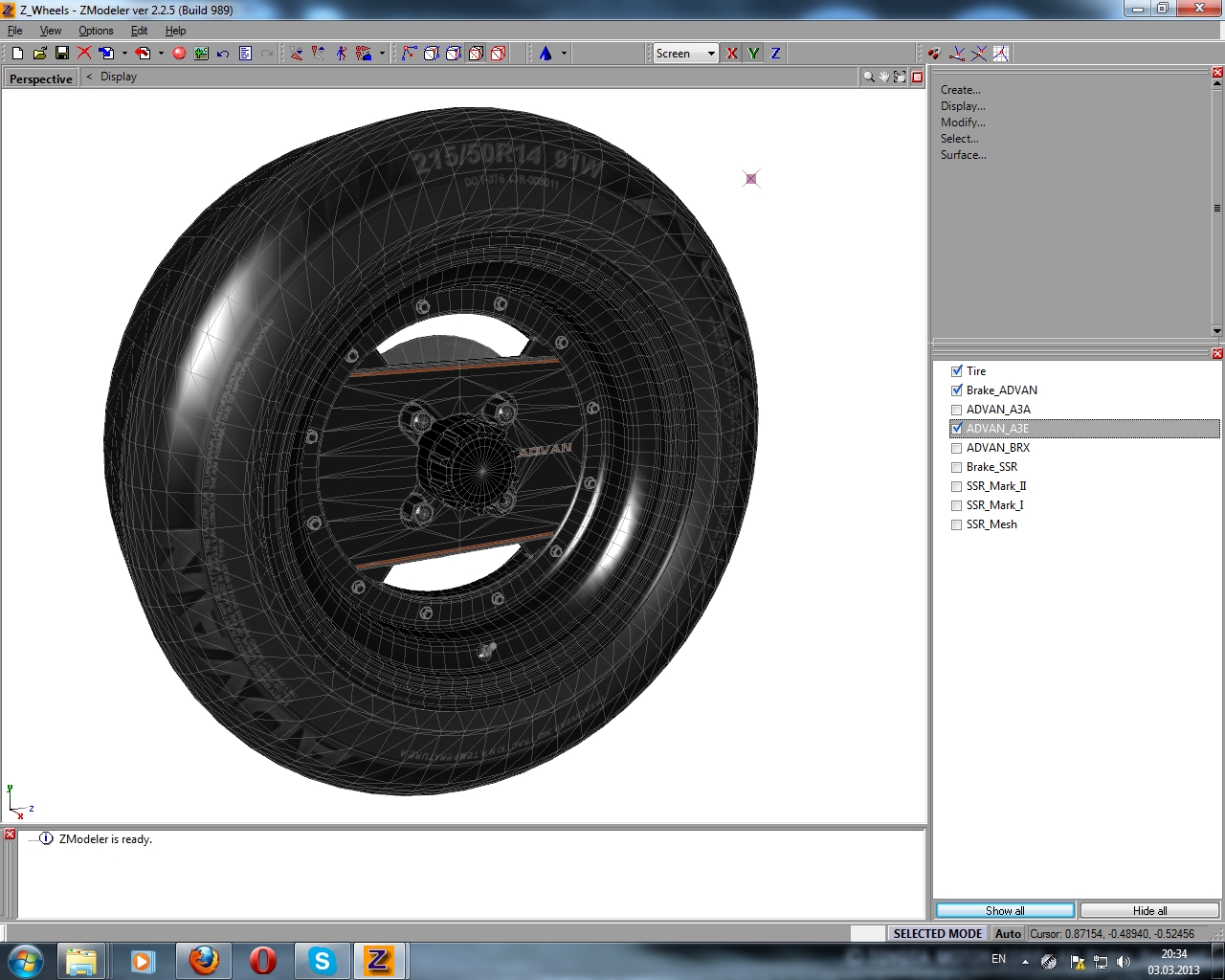The height and width of the screenshot is (980, 1225).
Task: Open blue cone pivot dropdown arrow
Action: point(564,54)
